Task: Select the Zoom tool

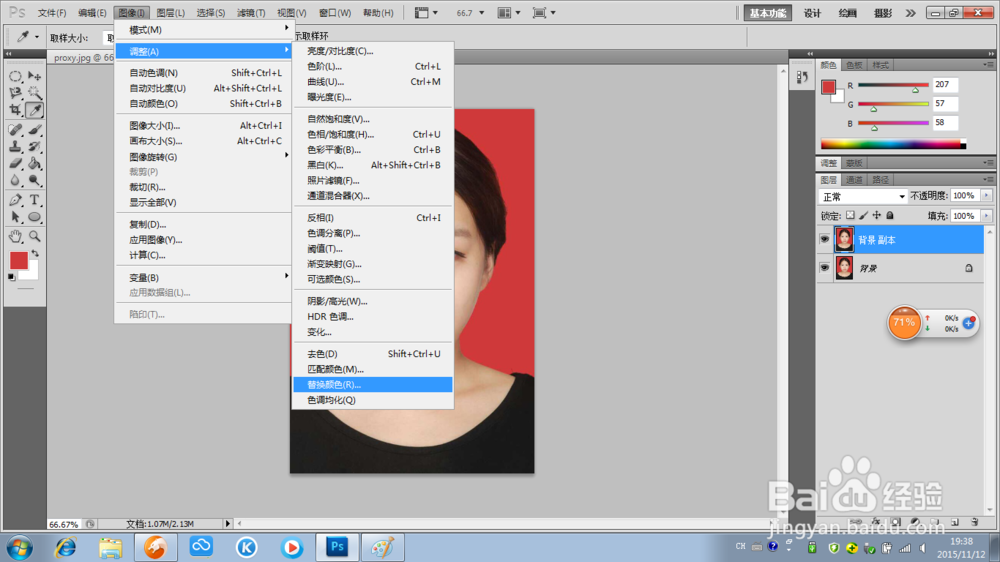Action: 34,237
